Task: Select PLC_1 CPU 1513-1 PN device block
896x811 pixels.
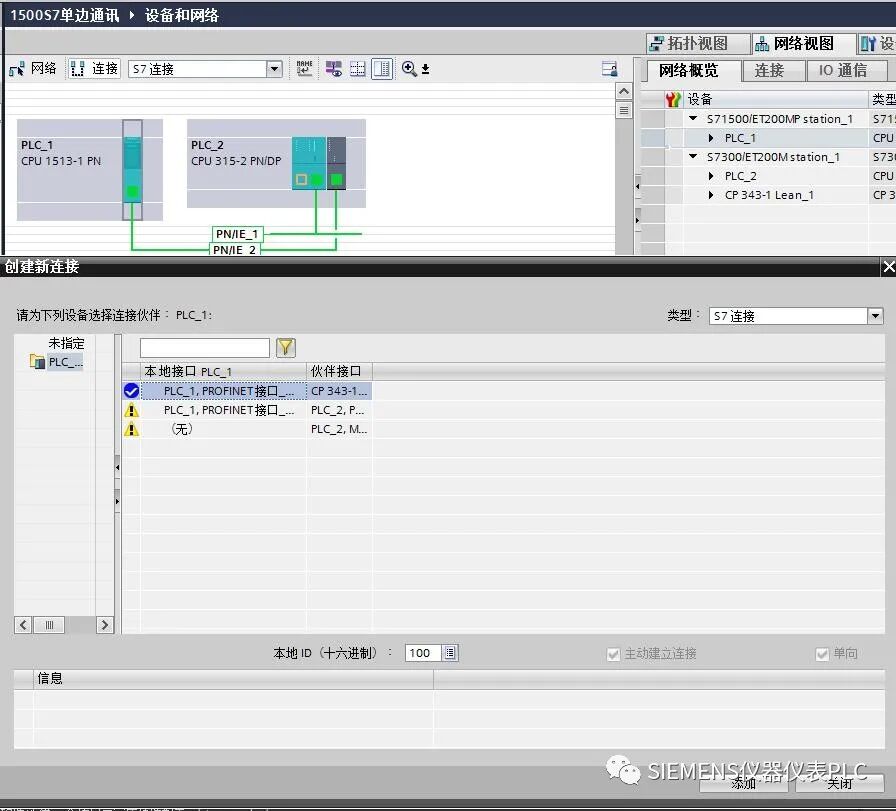Action: pyautogui.click(x=90, y=170)
